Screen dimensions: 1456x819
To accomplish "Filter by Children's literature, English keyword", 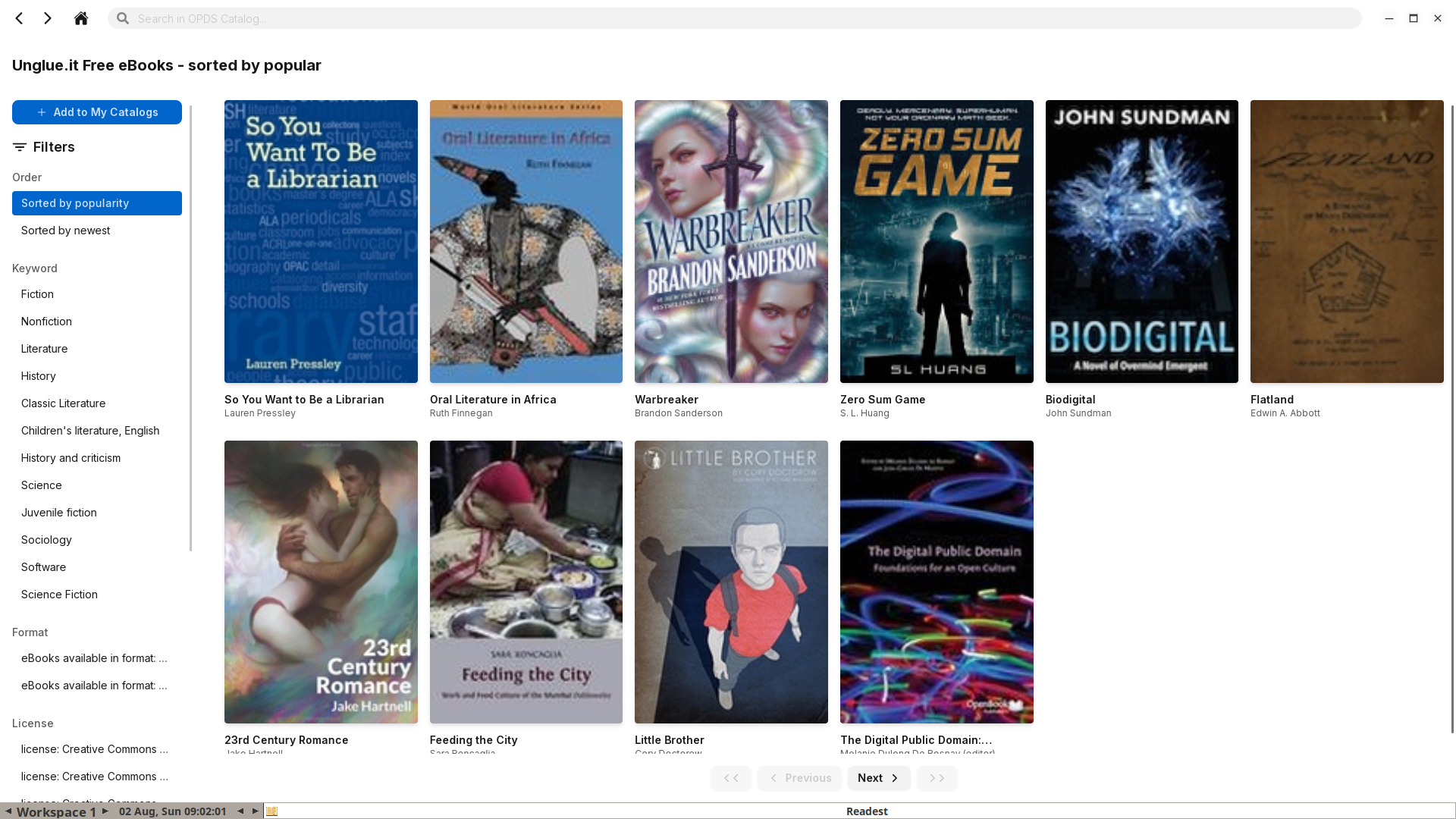I will [97, 431].
